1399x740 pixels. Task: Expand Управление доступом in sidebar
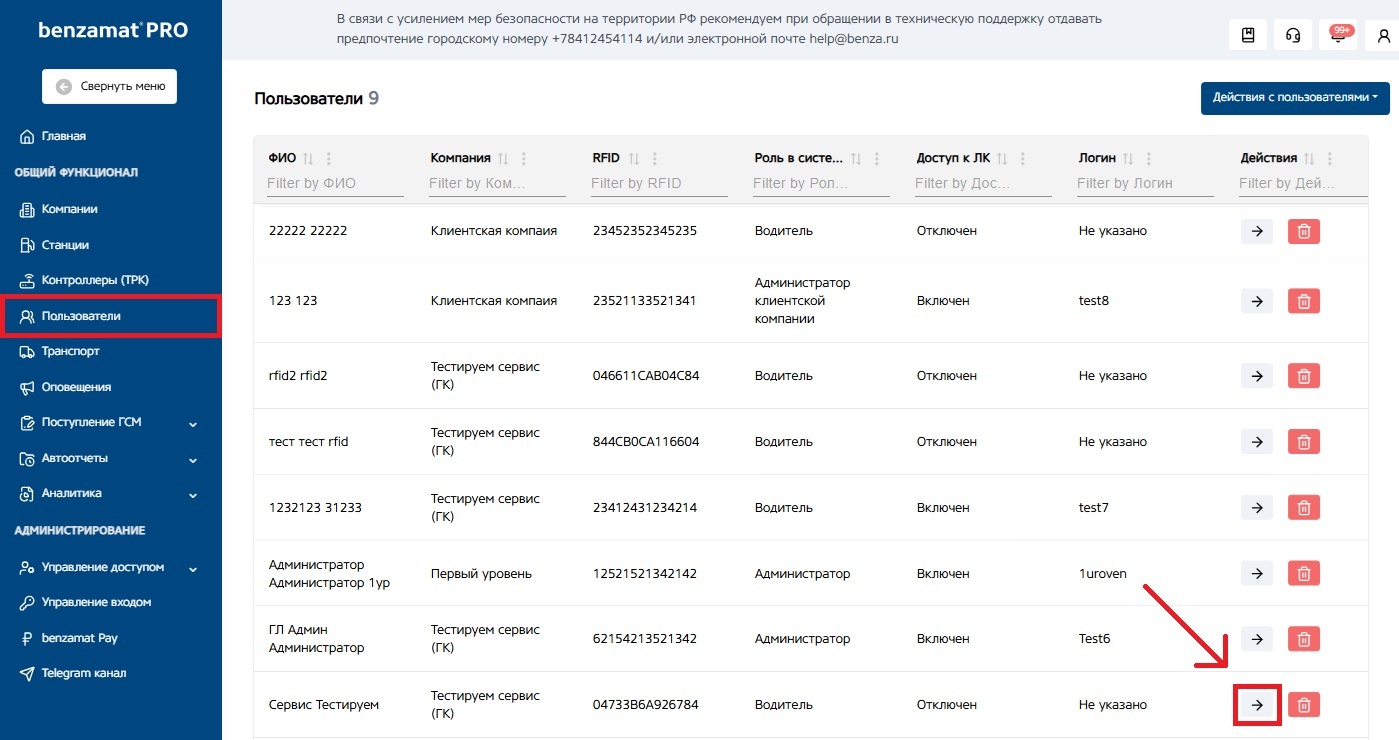point(193,568)
